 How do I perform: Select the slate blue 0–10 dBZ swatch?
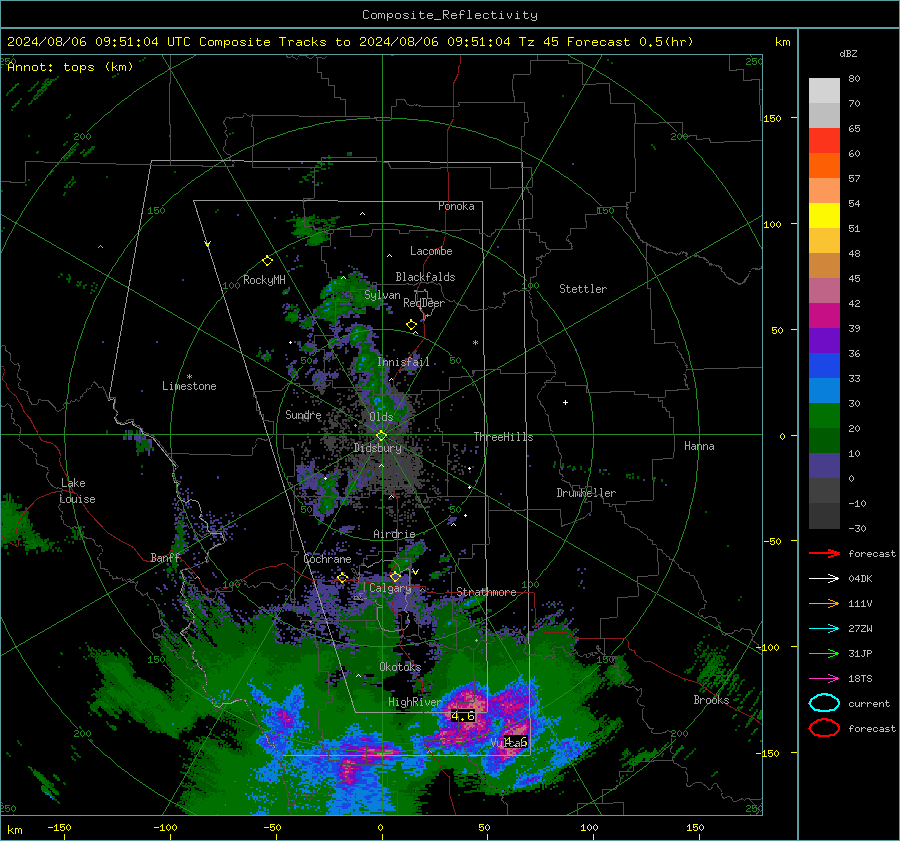point(824,466)
